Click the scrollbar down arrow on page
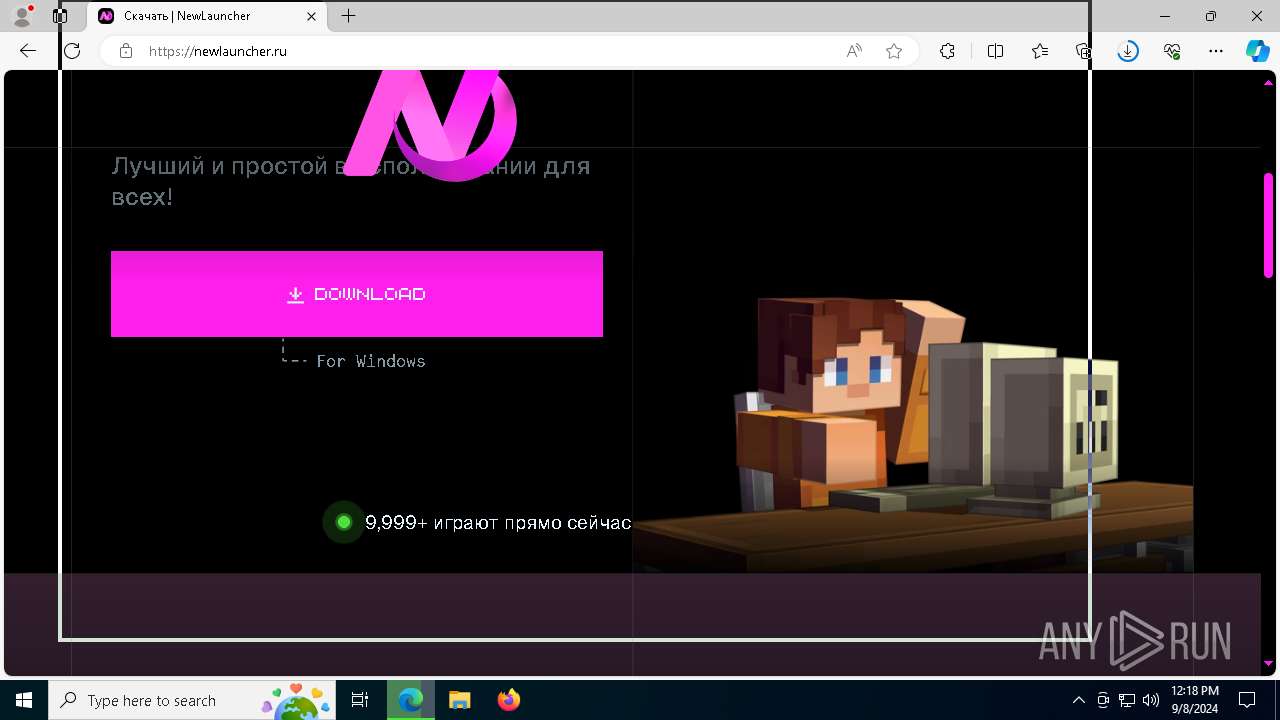Viewport: 1280px width, 720px height. 1268,663
